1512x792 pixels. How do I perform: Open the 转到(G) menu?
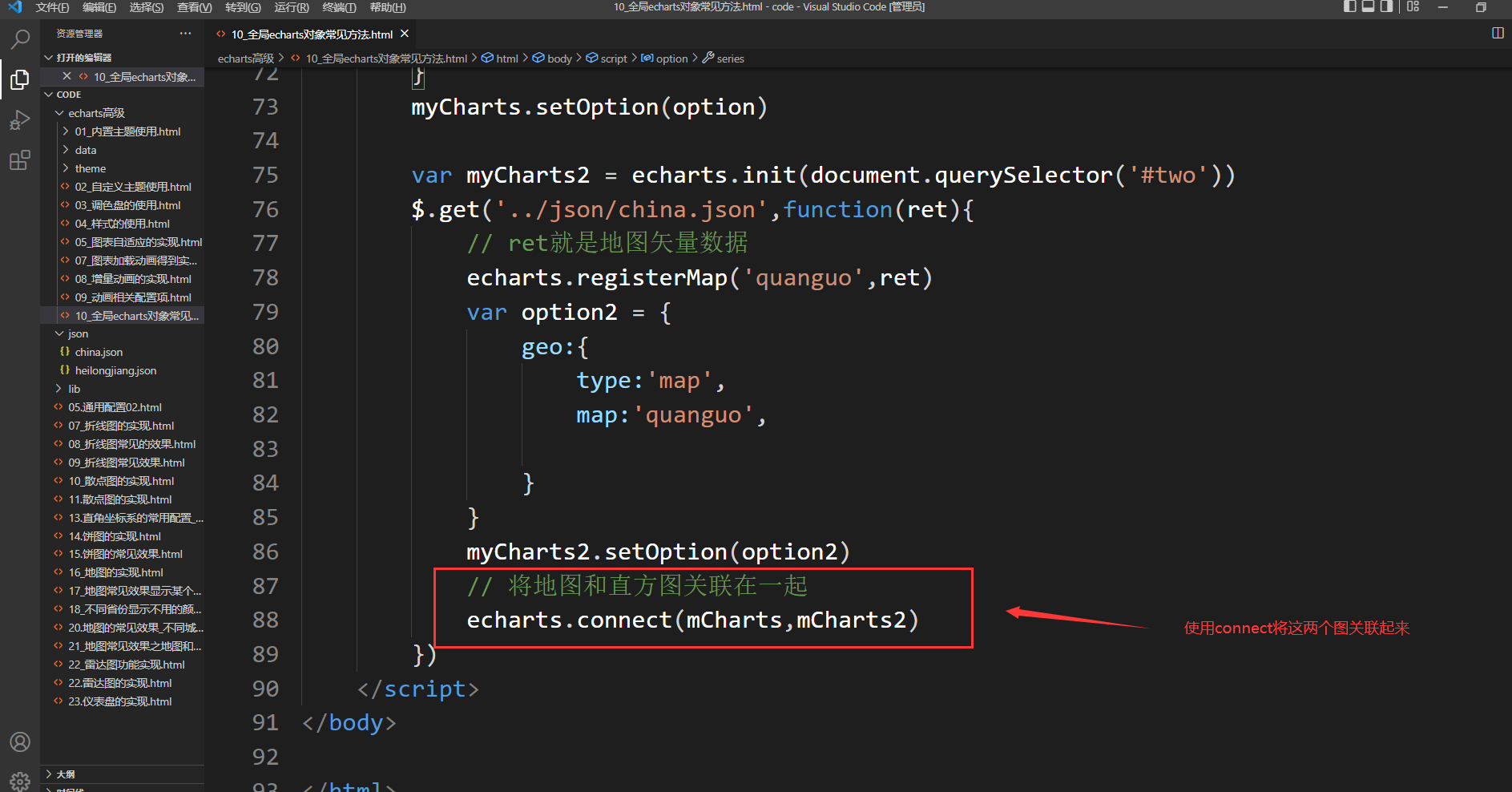point(243,7)
